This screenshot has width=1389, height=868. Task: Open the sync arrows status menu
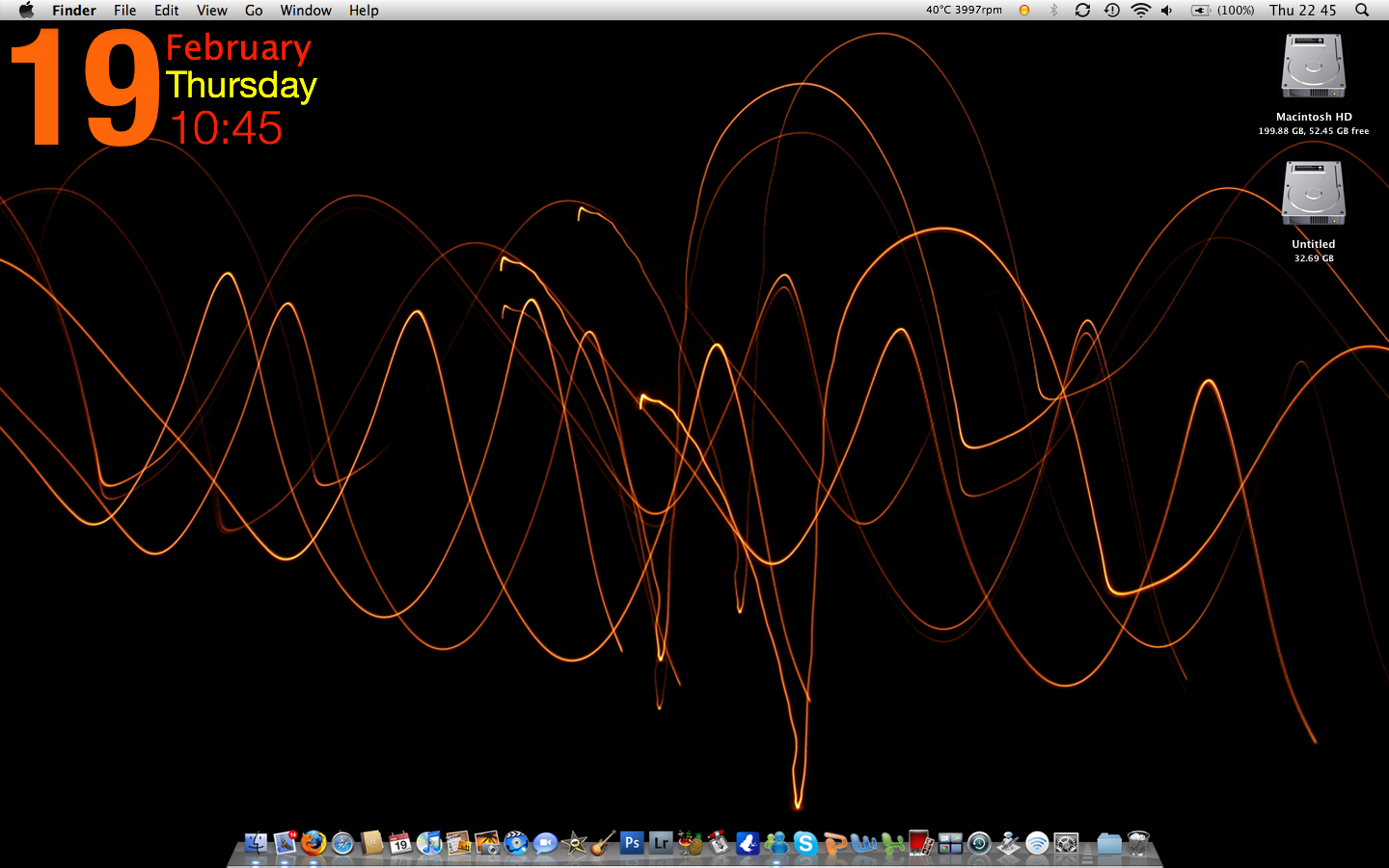pos(1082,10)
